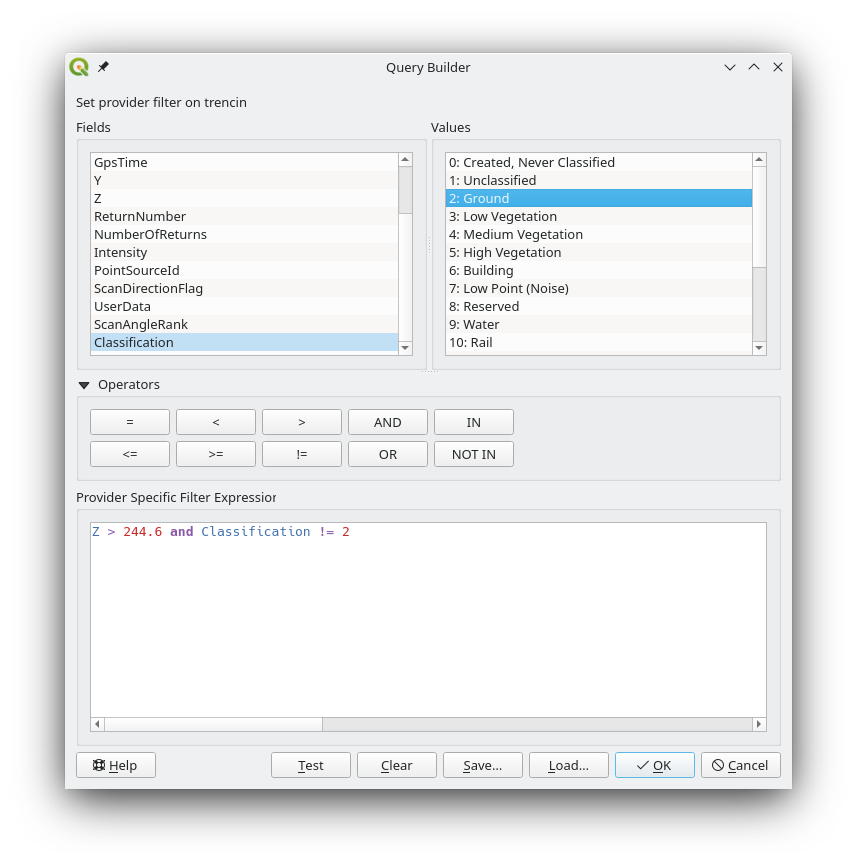This screenshot has height=866, width=857.
Task: Add the >= operator
Action: coord(216,454)
